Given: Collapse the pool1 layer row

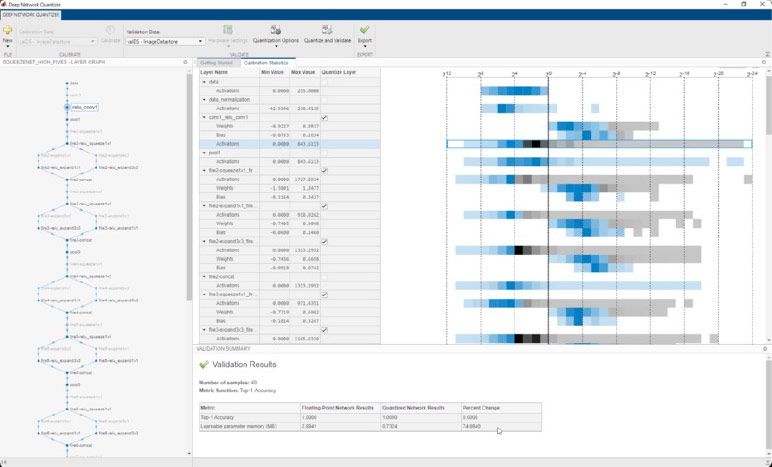Looking at the screenshot, I should 204,153.
